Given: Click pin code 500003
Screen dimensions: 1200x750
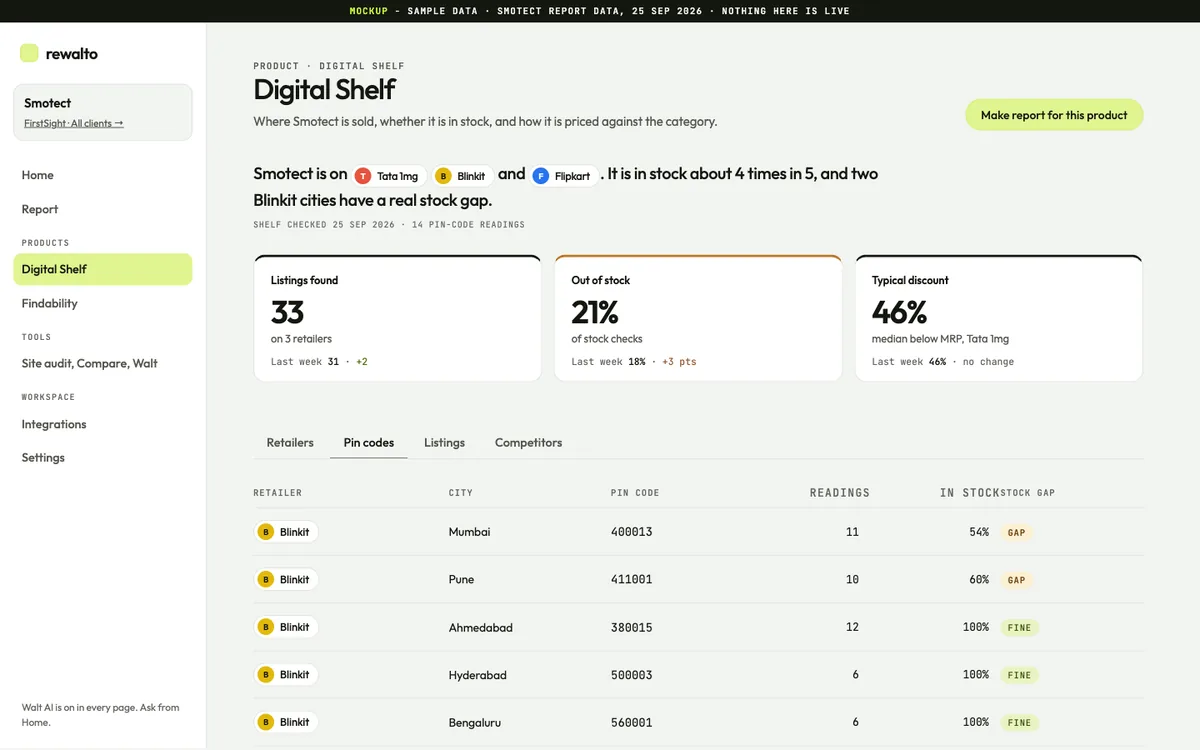Looking at the screenshot, I should [x=631, y=675].
